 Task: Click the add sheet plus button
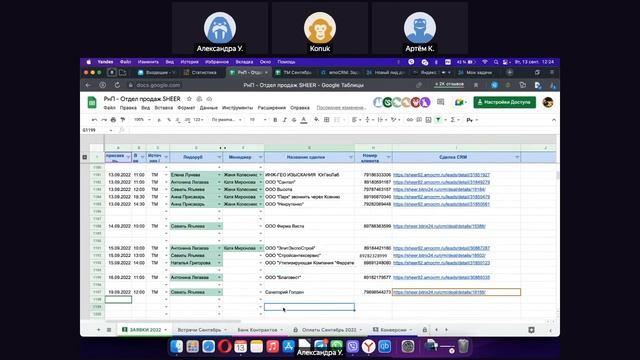(98, 330)
